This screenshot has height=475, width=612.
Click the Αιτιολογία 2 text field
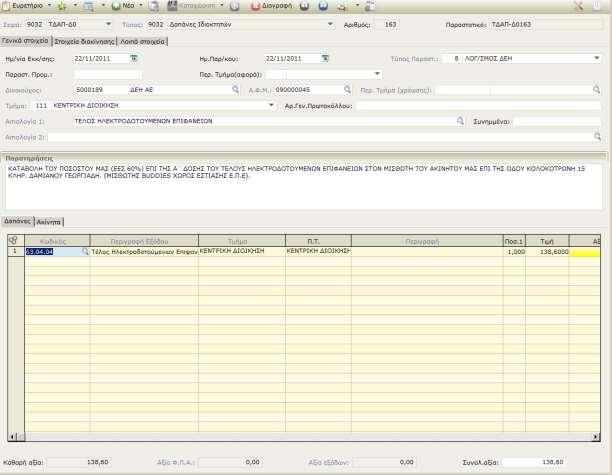(319, 137)
